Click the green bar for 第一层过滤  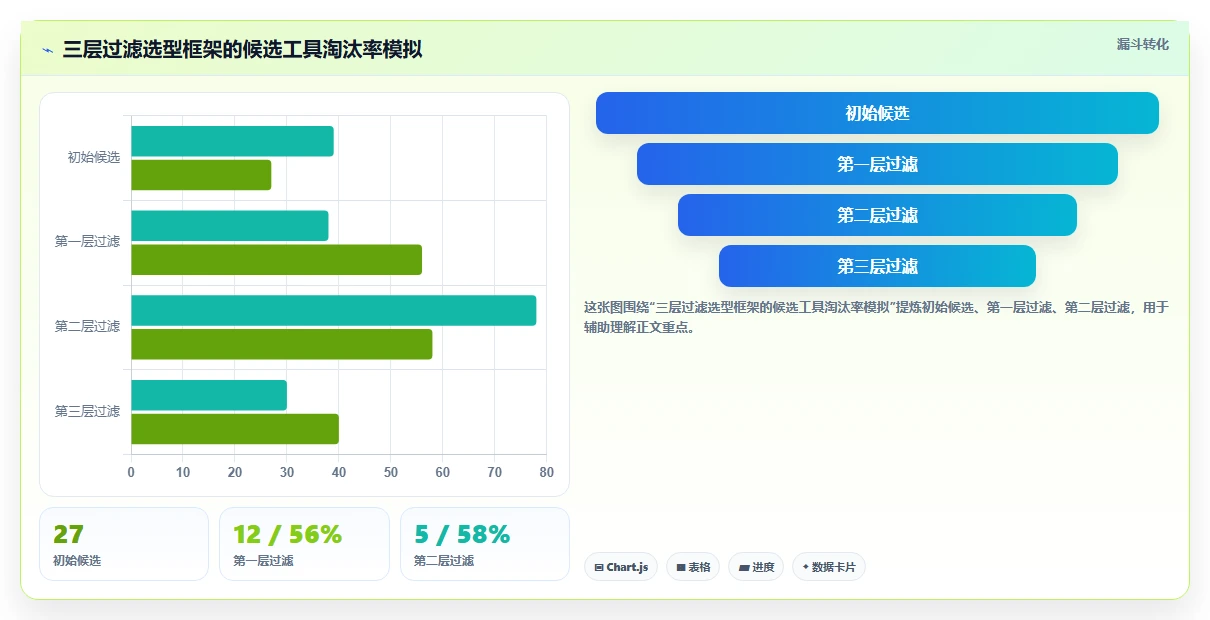pyautogui.click(x=276, y=260)
